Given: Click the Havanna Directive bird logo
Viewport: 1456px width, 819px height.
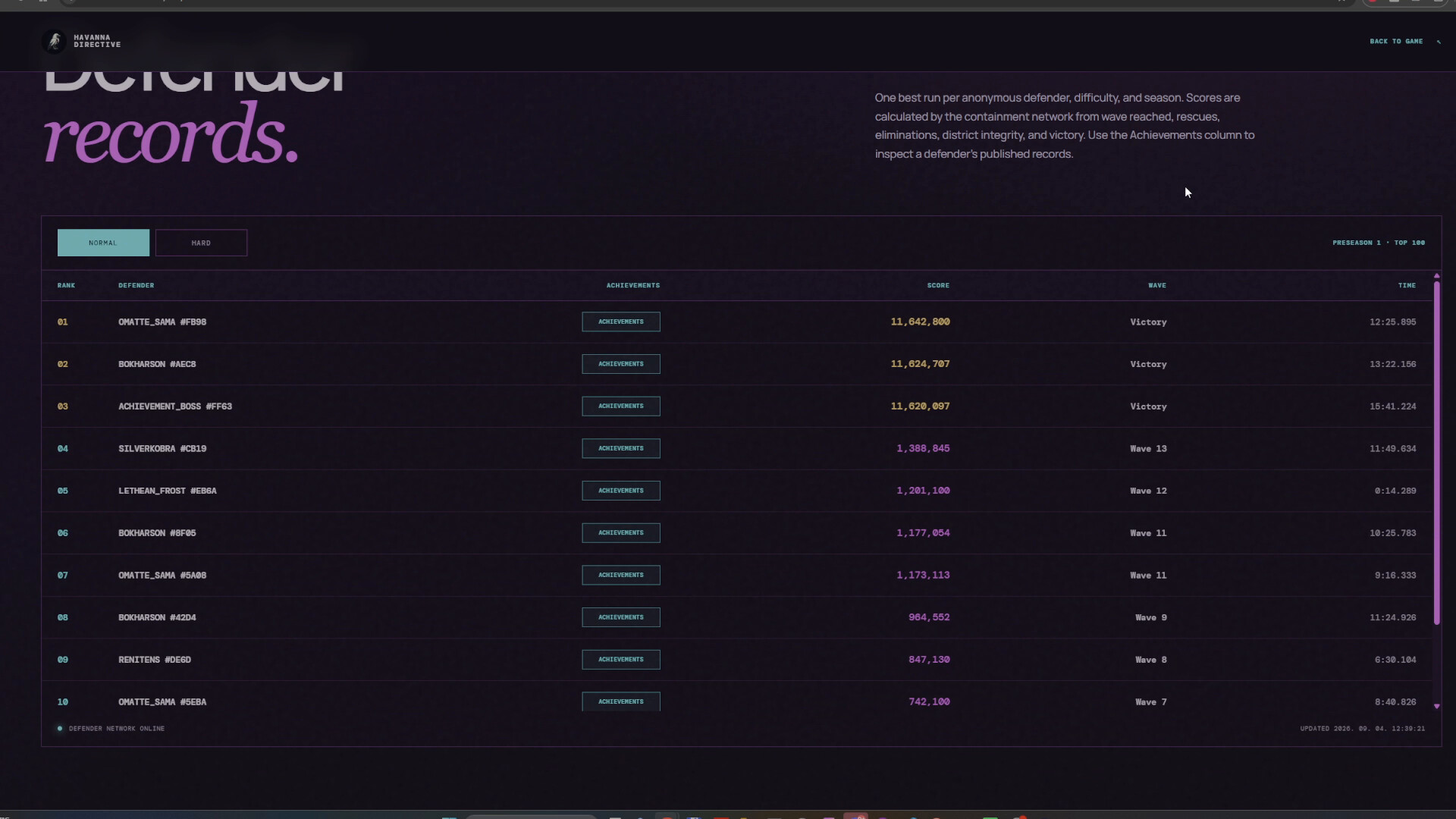Looking at the screenshot, I should pos(54,41).
